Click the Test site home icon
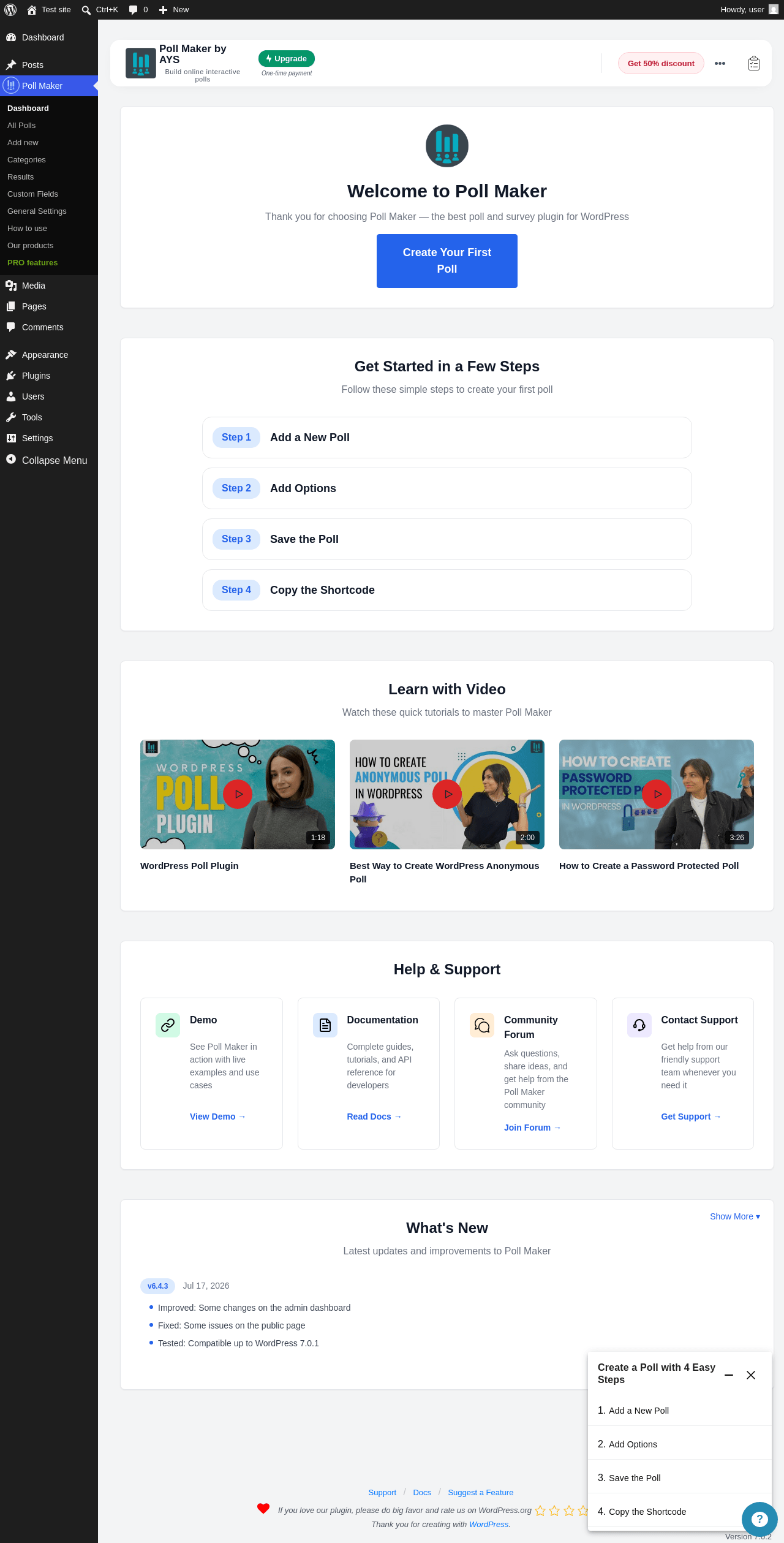The image size is (784, 1543). point(32,10)
